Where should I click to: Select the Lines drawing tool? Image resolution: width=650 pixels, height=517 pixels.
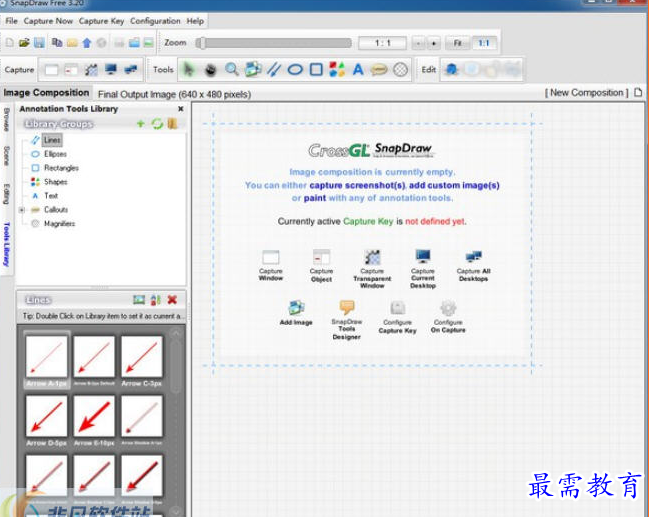click(274, 69)
